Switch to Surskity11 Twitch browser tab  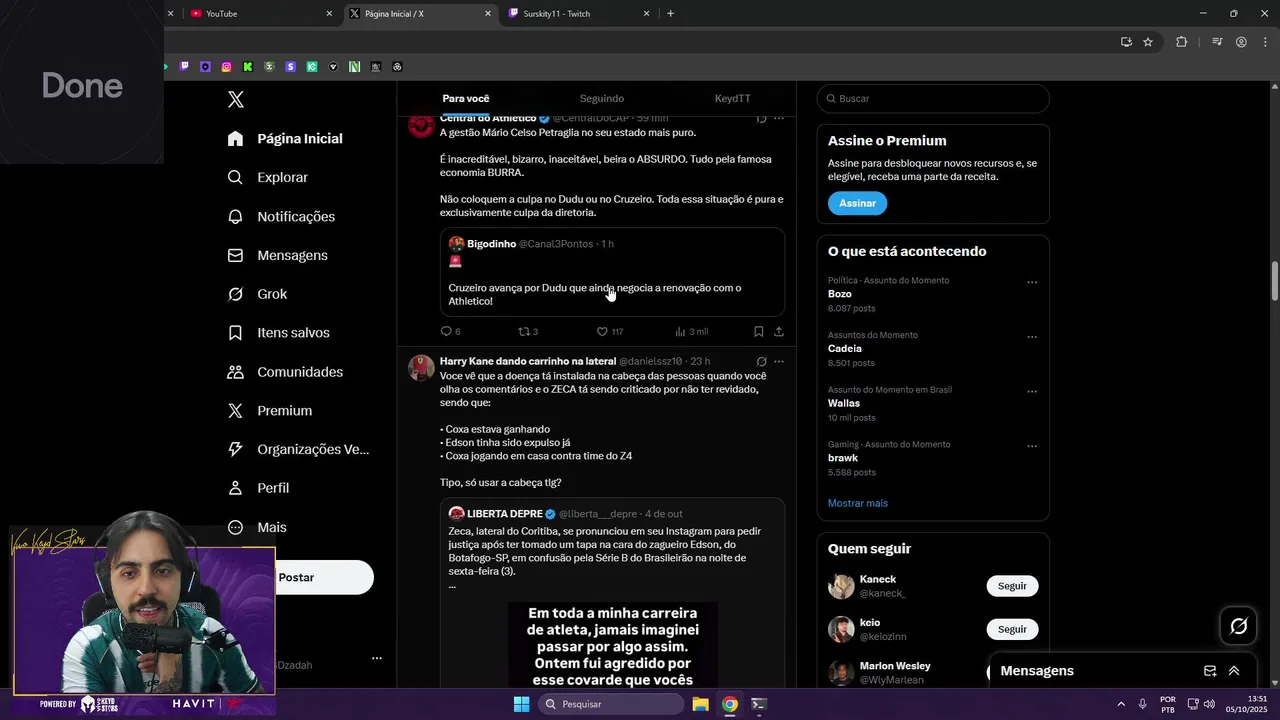pyautogui.click(x=580, y=14)
